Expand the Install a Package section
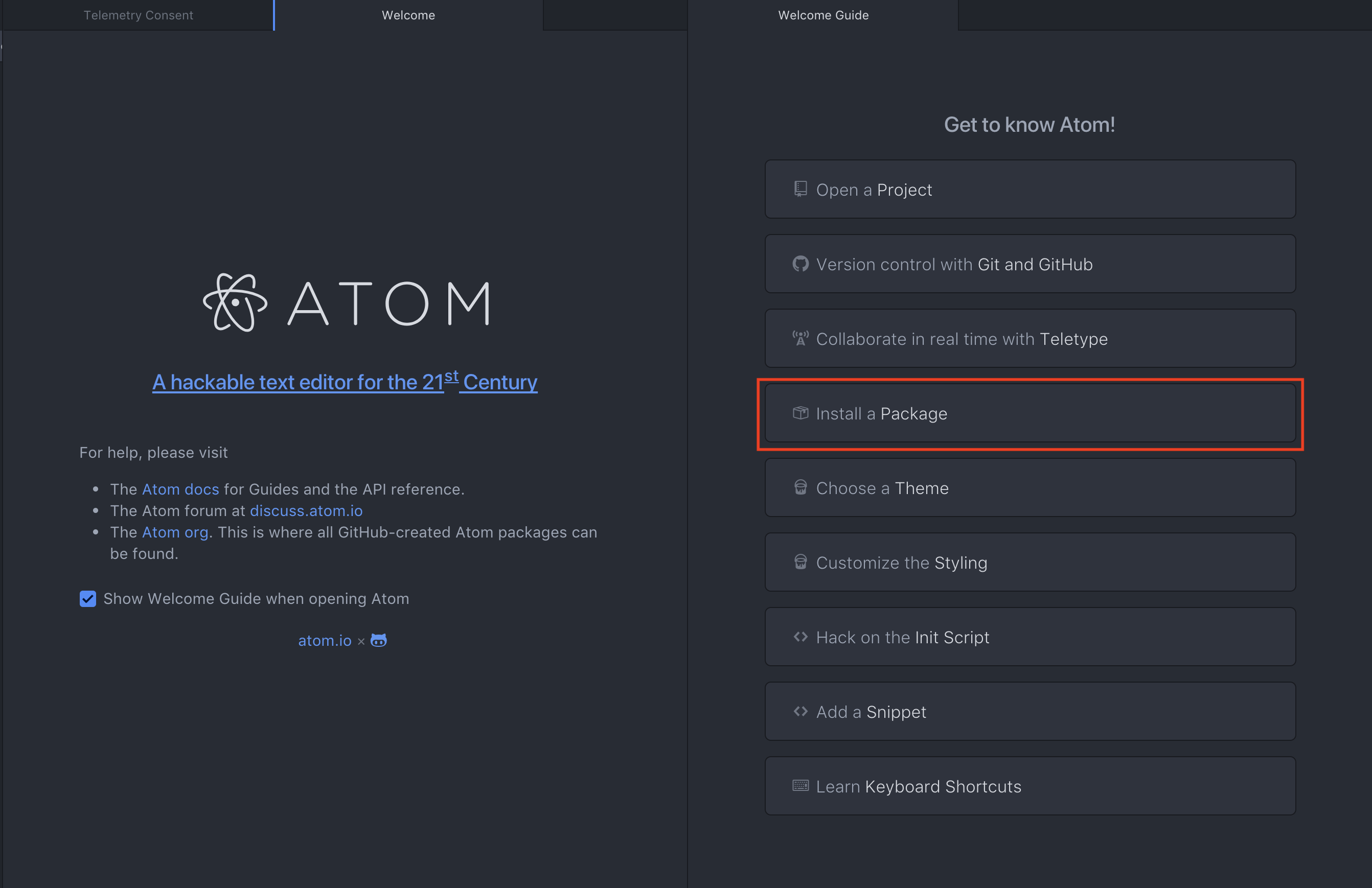This screenshot has width=1372, height=888. (1030, 414)
